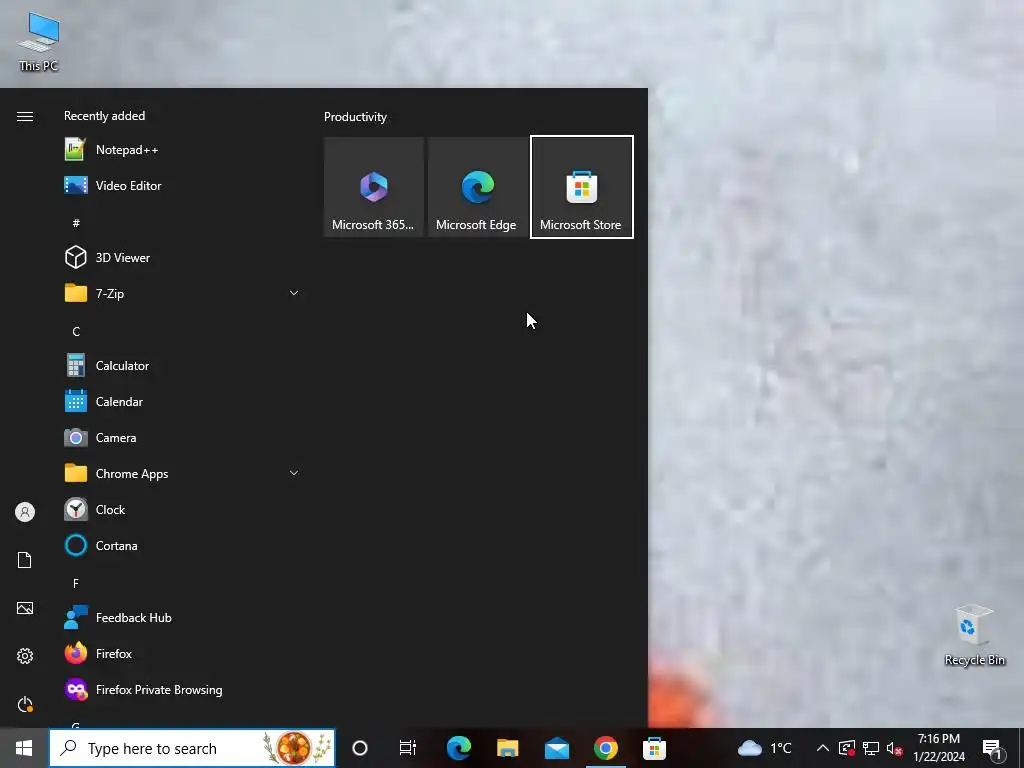The width and height of the screenshot is (1024, 768).
Task: Open Feedback Hub
Action: 183,618
